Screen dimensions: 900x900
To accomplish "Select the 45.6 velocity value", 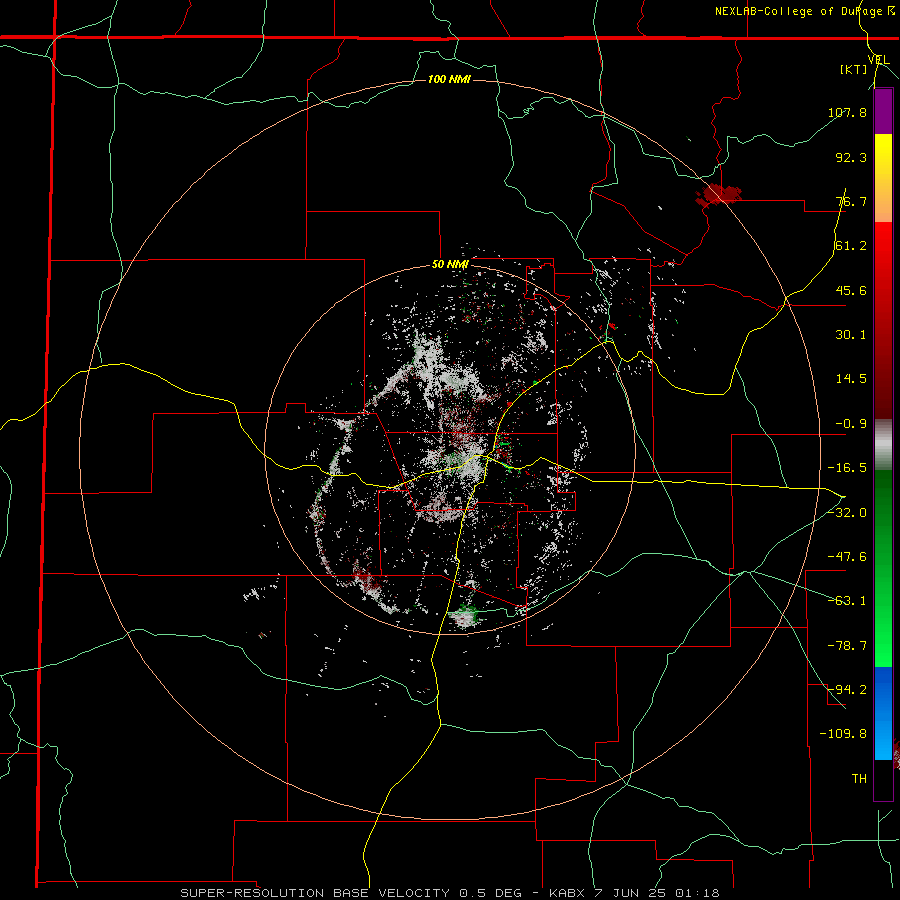I will click(x=851, y=290).
